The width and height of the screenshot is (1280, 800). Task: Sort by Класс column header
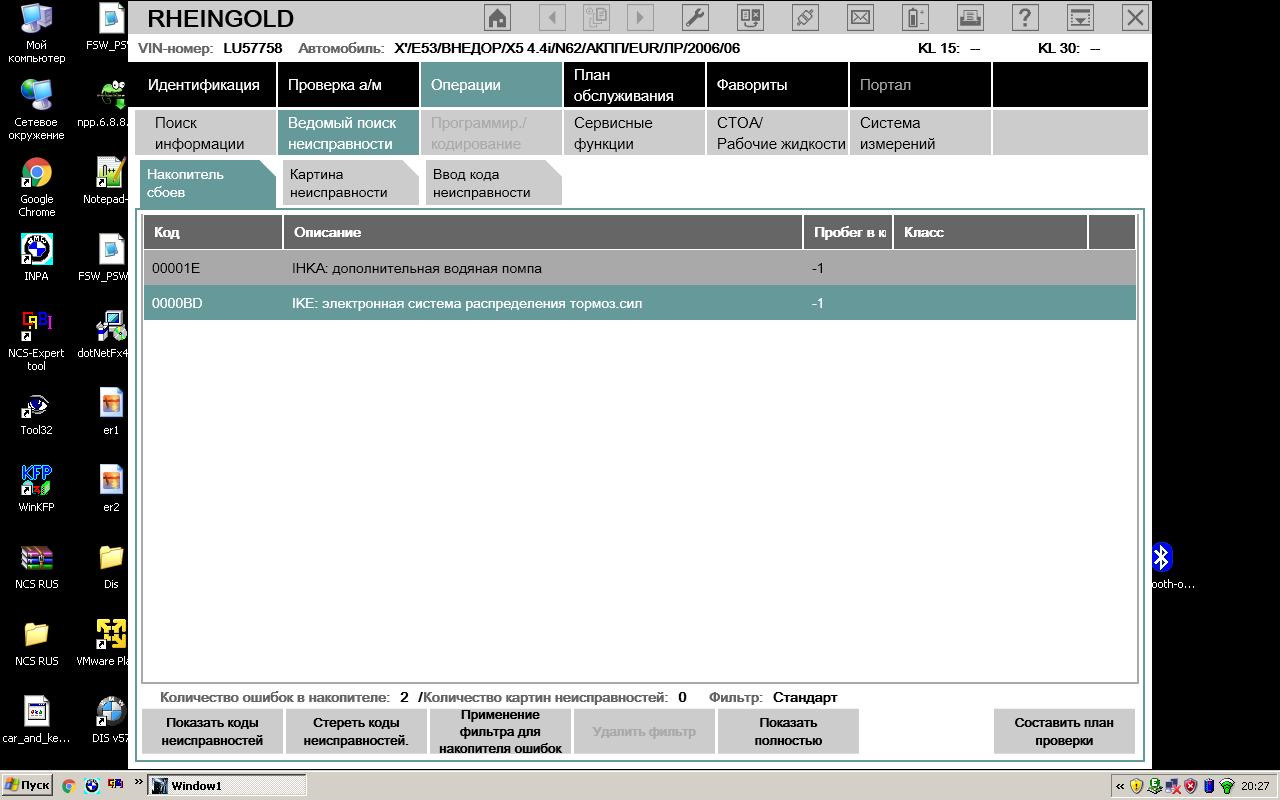click(x=990, y=232)
